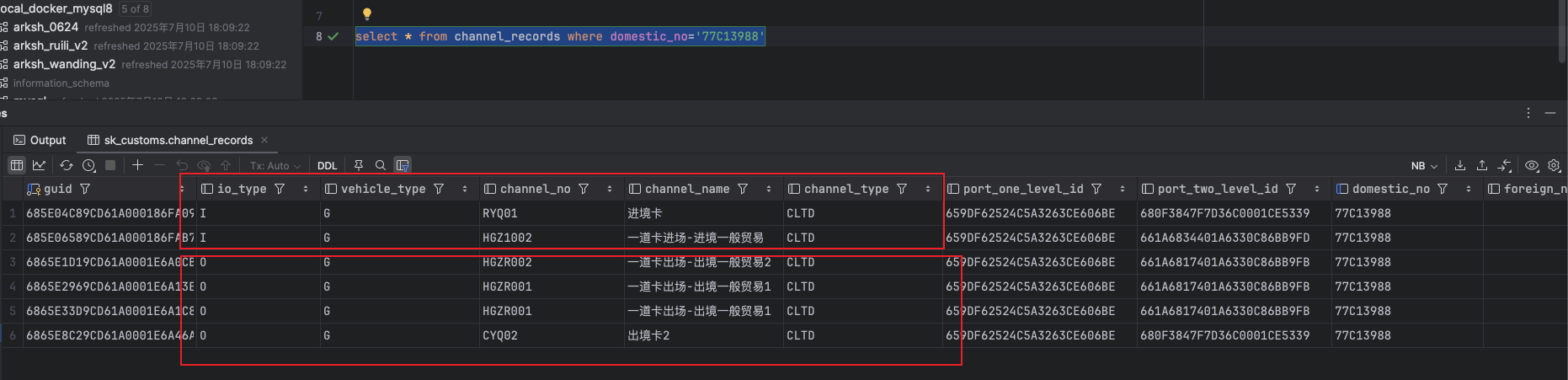This screenshot has width=1568, height=380.
Task: Switch to chart view in results toolbar
Action: pos(39,166)
